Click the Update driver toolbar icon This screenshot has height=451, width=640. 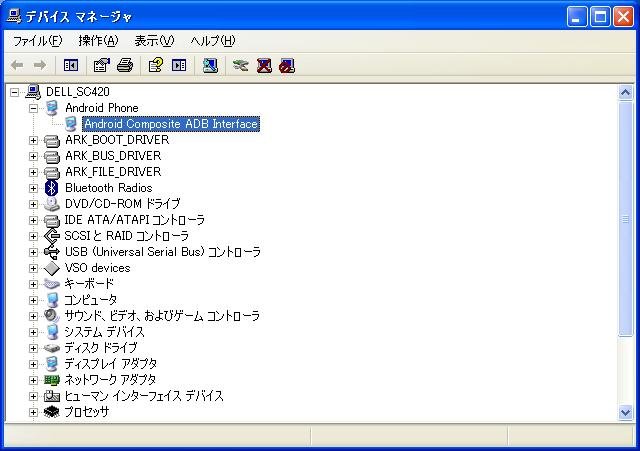pos(240,65)
